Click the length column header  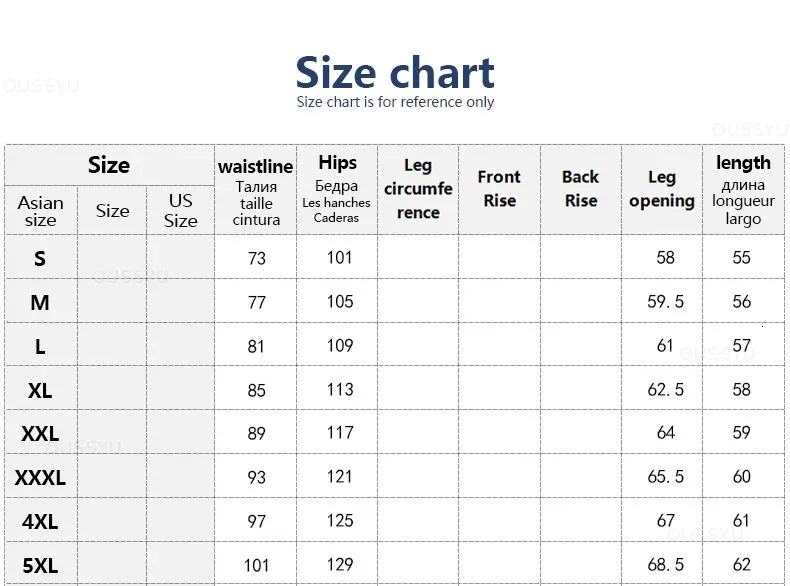743,190
